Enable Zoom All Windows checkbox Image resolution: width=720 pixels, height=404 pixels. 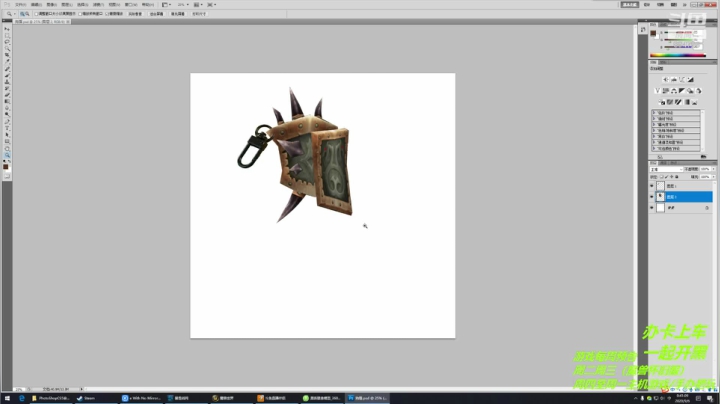click(80, 14)
